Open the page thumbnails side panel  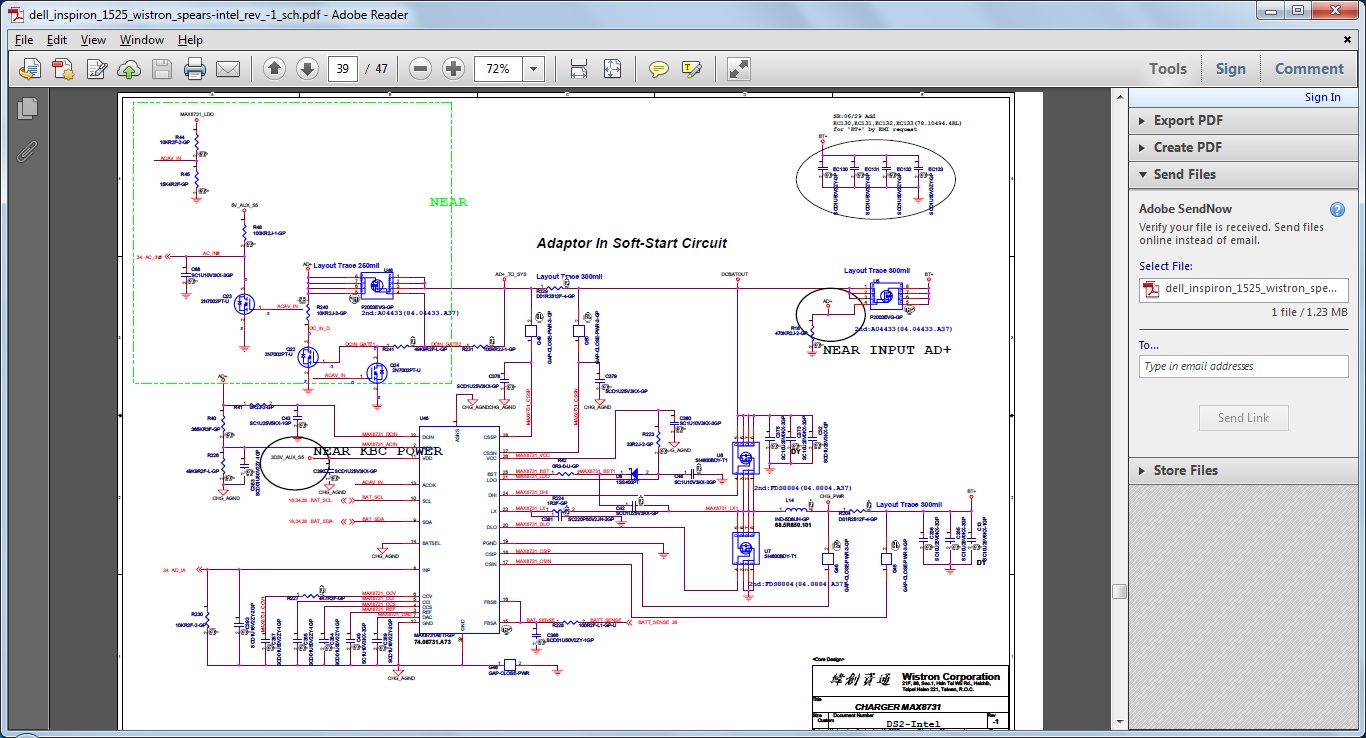(28, 109)
